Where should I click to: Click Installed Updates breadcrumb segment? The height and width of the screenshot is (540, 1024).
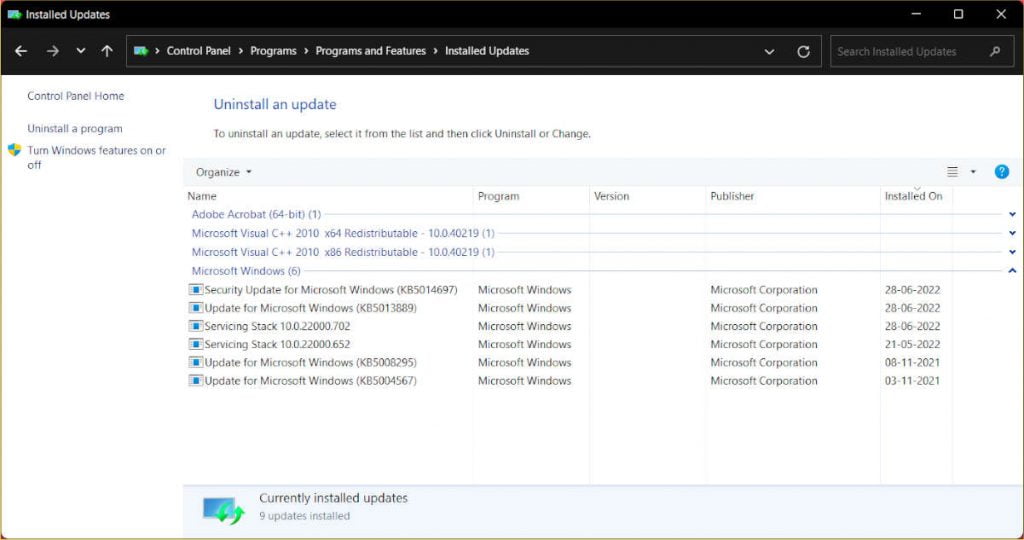click(487, 51)
